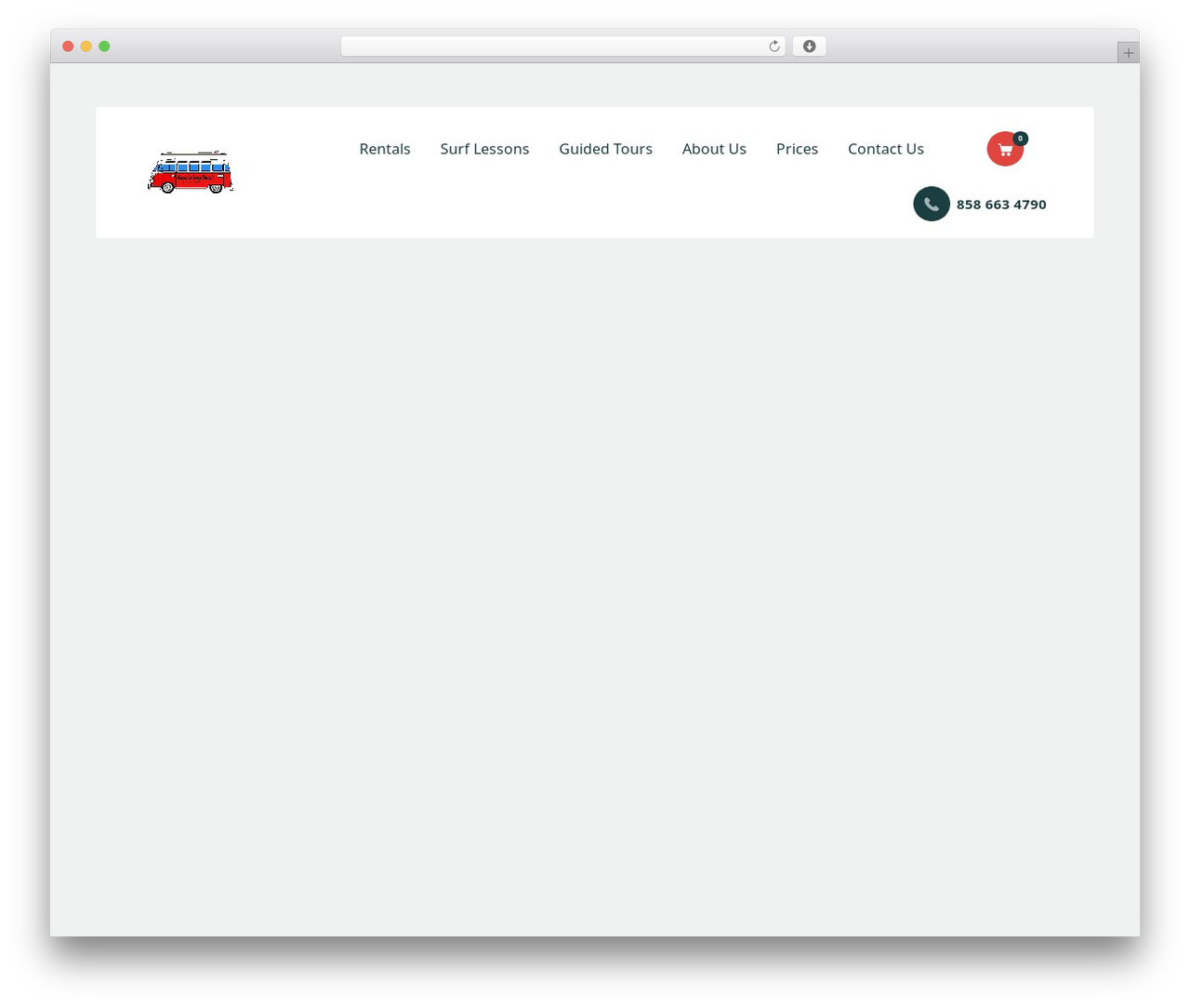The image size is (1190, 1008).
Task: Reload the page with the refresh icon
Action: click(x=773, y=46)
